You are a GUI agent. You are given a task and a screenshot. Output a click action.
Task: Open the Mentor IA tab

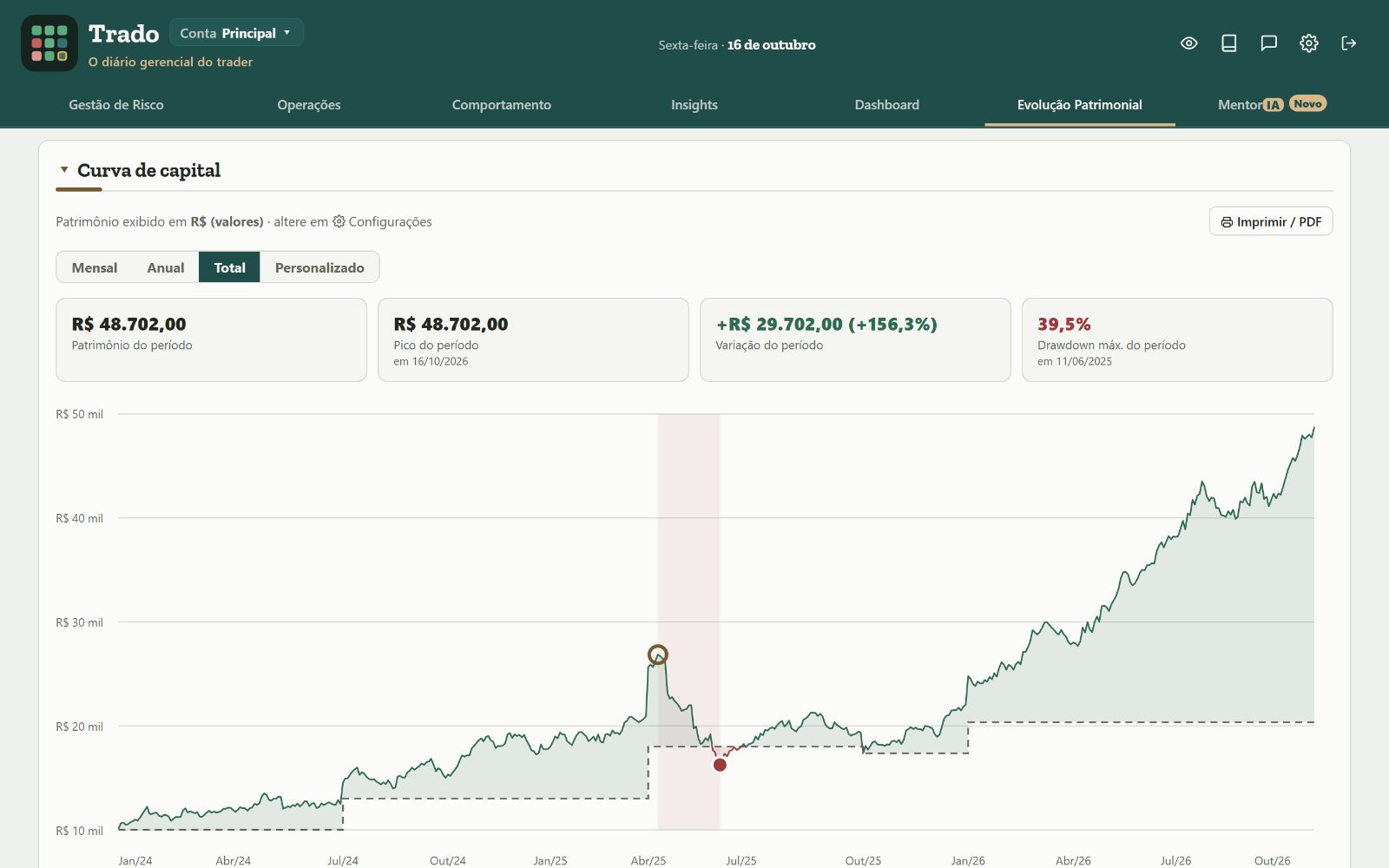click(1273, 105)
